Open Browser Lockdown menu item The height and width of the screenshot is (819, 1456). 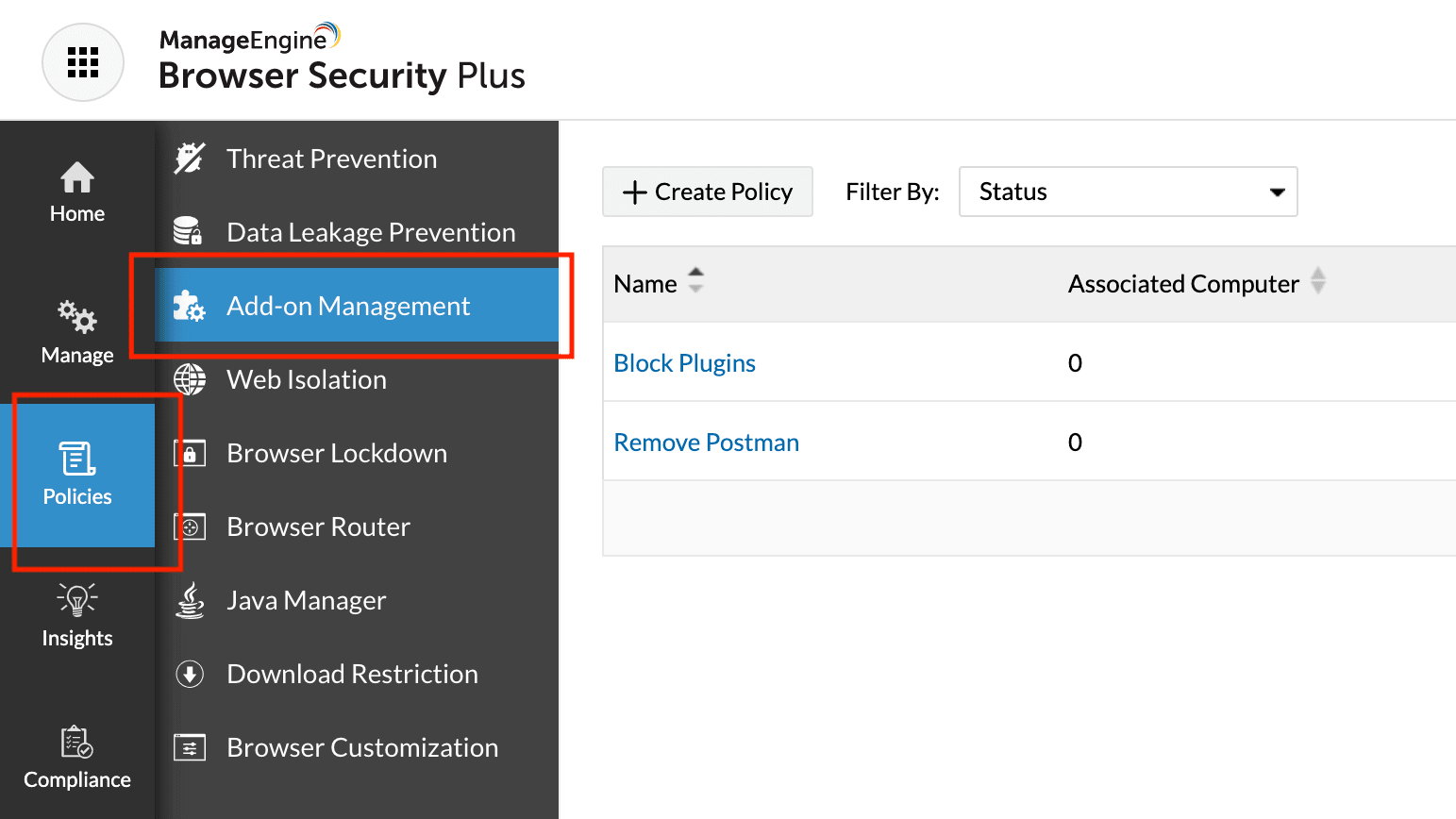click(337, 453)
